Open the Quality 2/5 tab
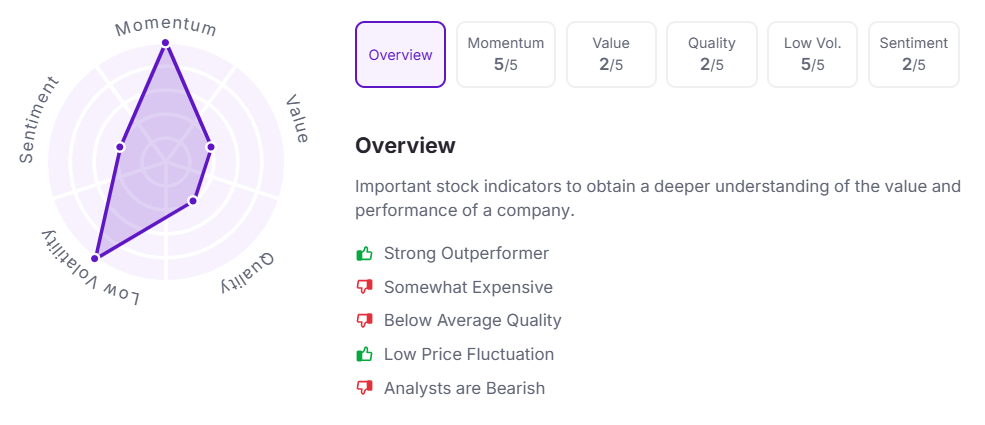 711,55
